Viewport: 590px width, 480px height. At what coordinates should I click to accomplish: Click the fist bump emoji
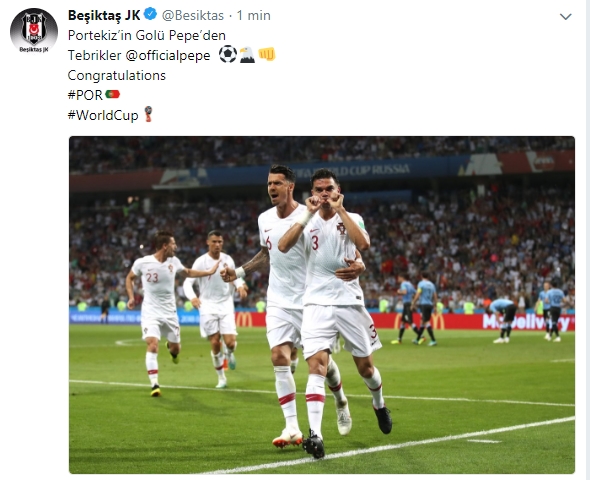point(267,54)
